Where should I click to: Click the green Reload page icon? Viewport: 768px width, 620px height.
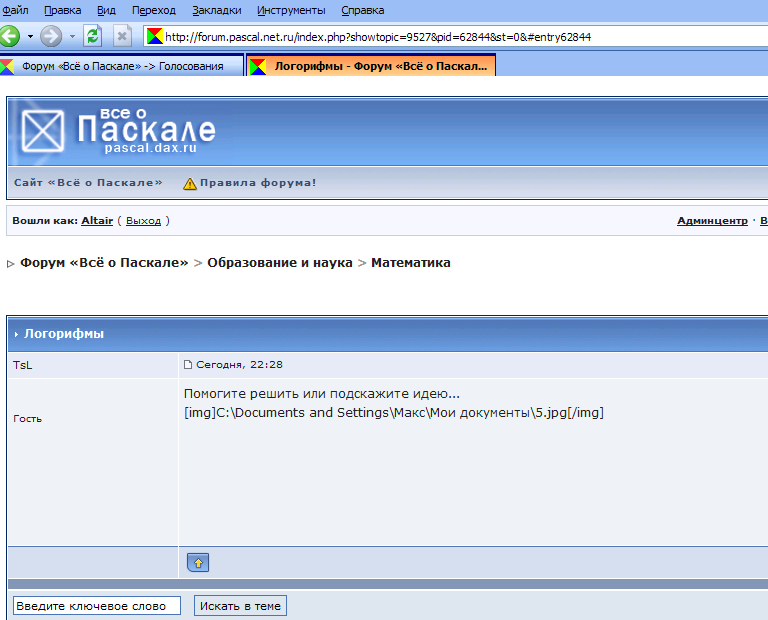pos(93,36)
